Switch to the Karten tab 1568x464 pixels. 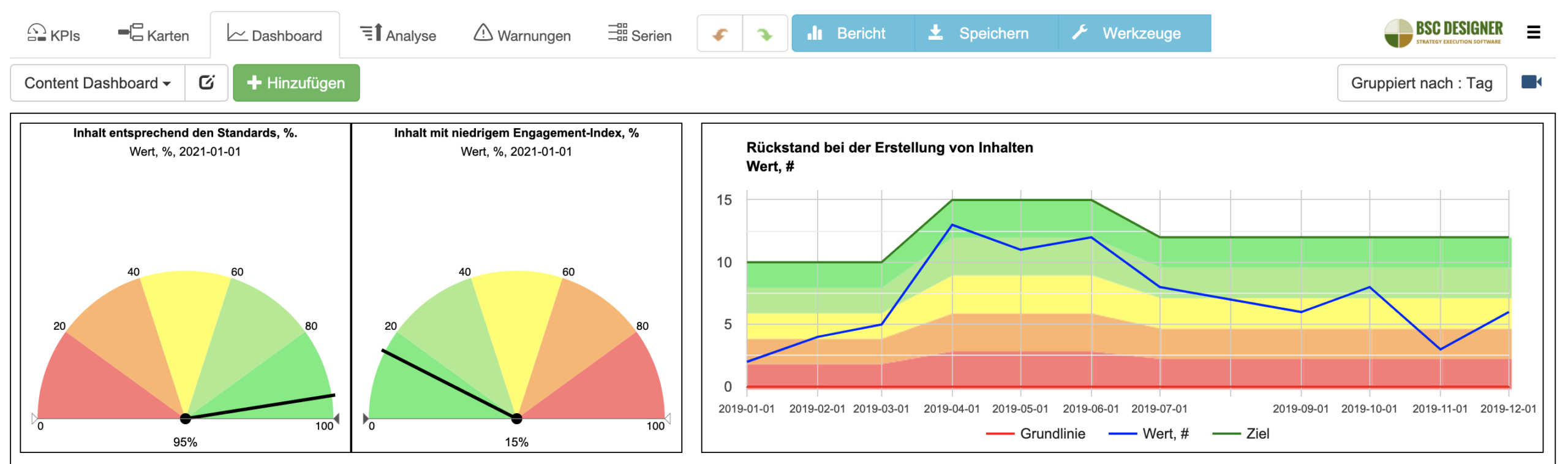[x=153, y=34]
